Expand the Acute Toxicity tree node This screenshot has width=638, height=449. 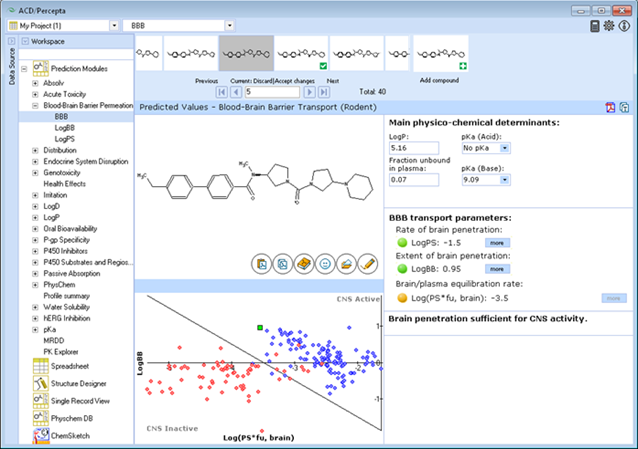click(35, 93)
